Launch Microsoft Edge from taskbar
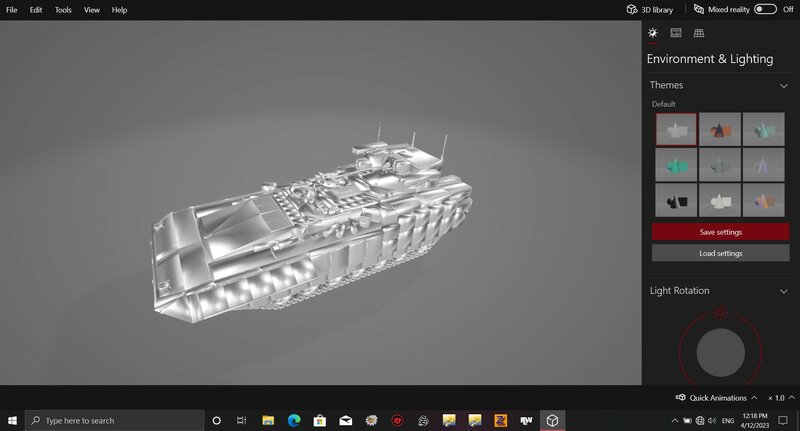 pyautogui.click(x=294, y=421)
